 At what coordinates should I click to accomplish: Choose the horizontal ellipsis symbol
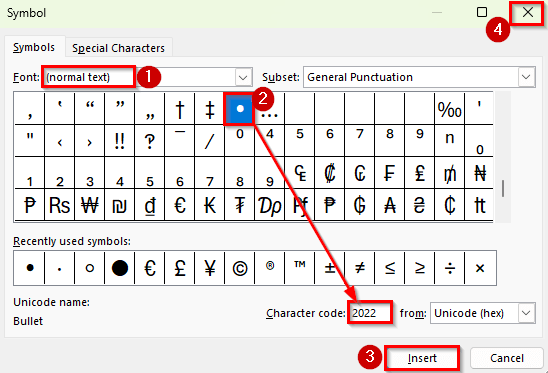pos(269,109)
